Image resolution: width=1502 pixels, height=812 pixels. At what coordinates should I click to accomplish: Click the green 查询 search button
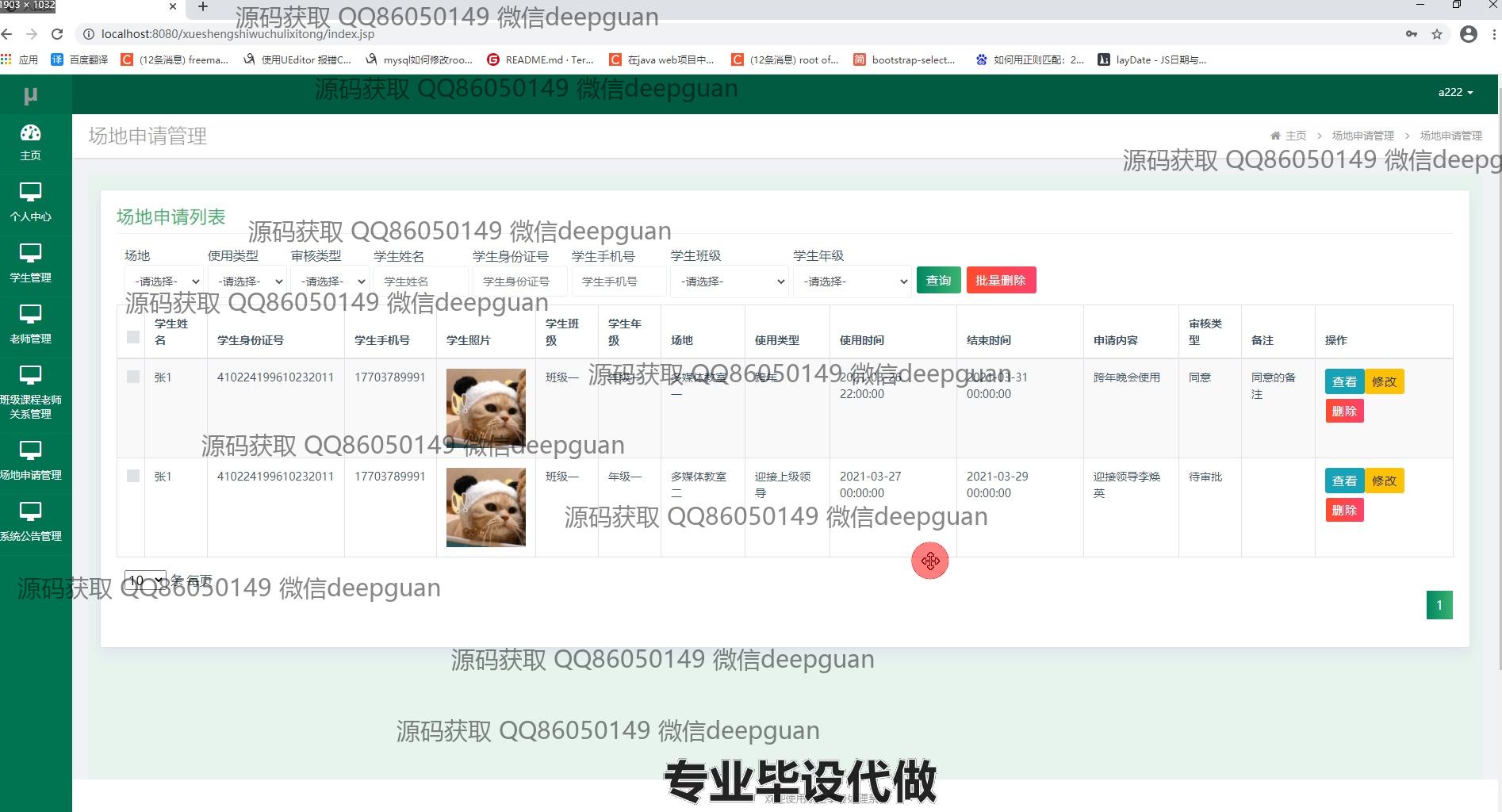(938, 281)
